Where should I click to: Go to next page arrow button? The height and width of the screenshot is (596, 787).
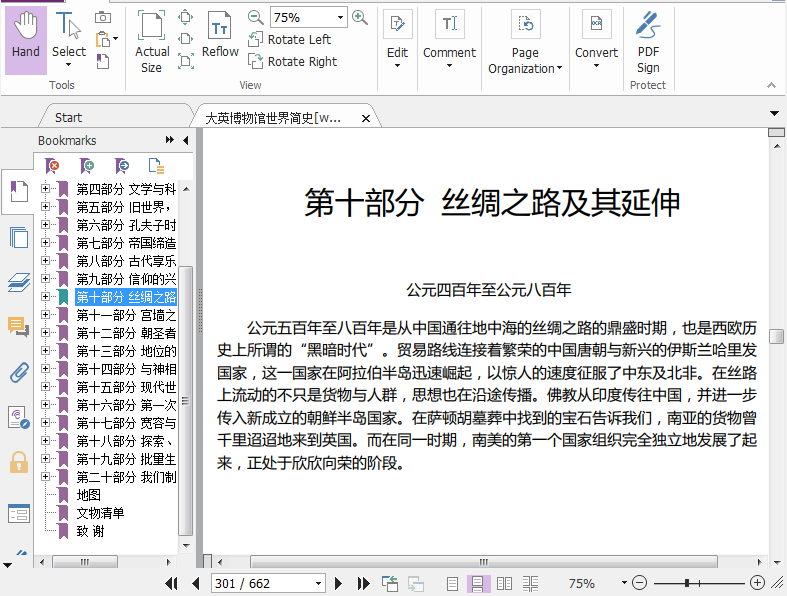point(339,583)
